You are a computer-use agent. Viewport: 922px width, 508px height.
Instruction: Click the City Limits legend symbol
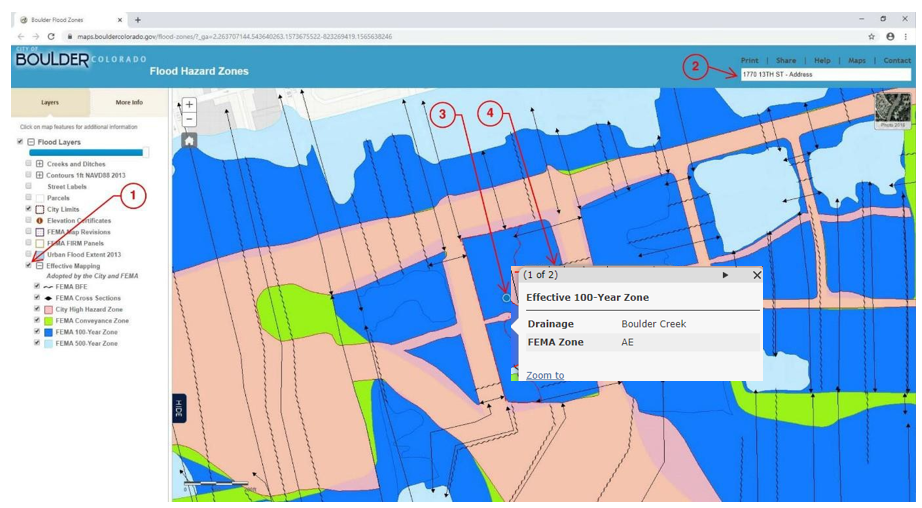click(40, 209)
